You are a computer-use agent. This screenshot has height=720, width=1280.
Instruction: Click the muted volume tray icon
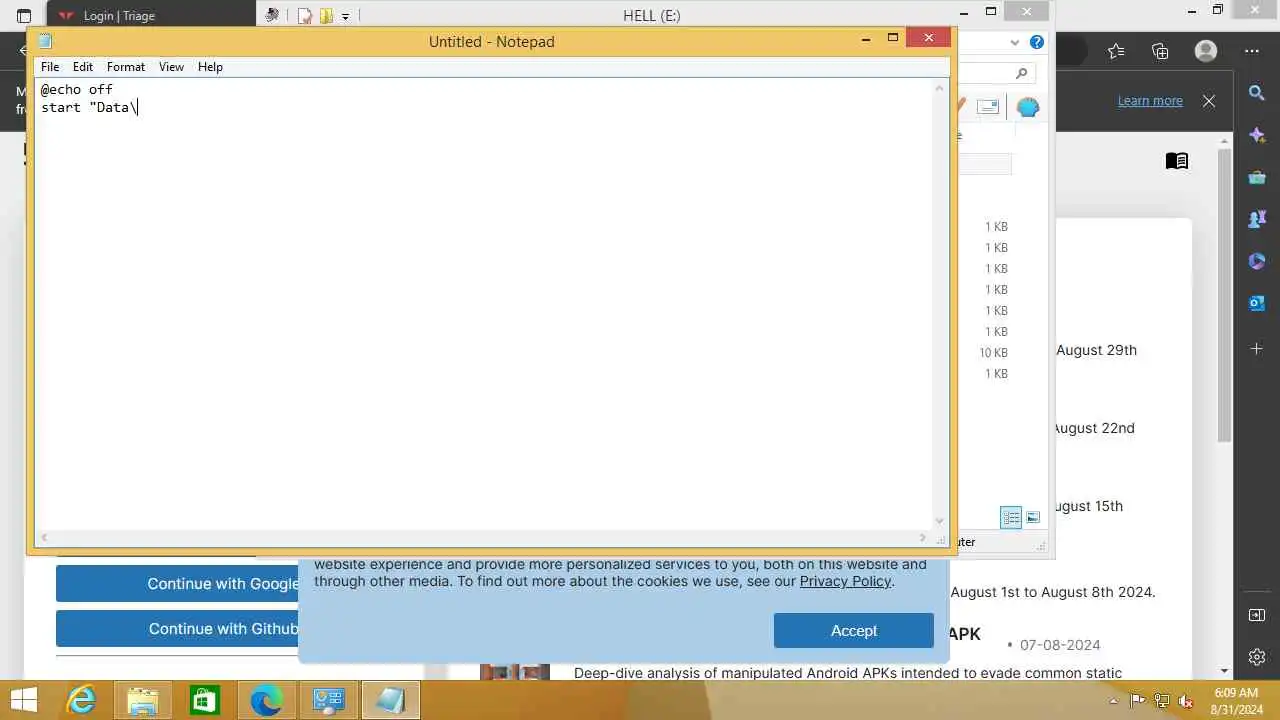[1186, 701]
